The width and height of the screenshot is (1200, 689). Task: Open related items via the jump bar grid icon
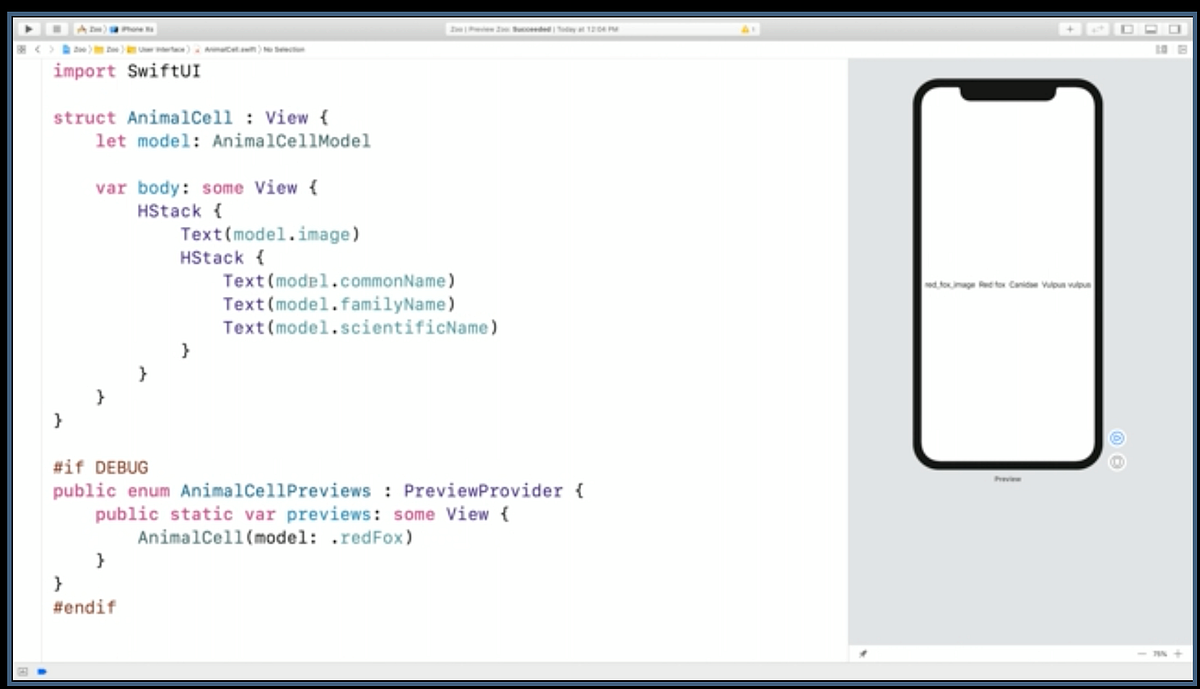point(22,49)
